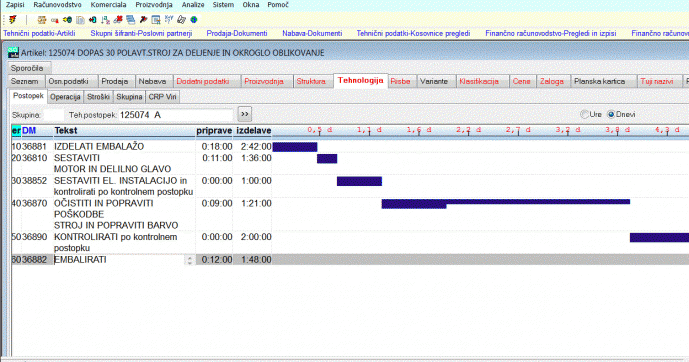
Task: Click the 2,2 d timeline marker
Action: click(468, 130)
